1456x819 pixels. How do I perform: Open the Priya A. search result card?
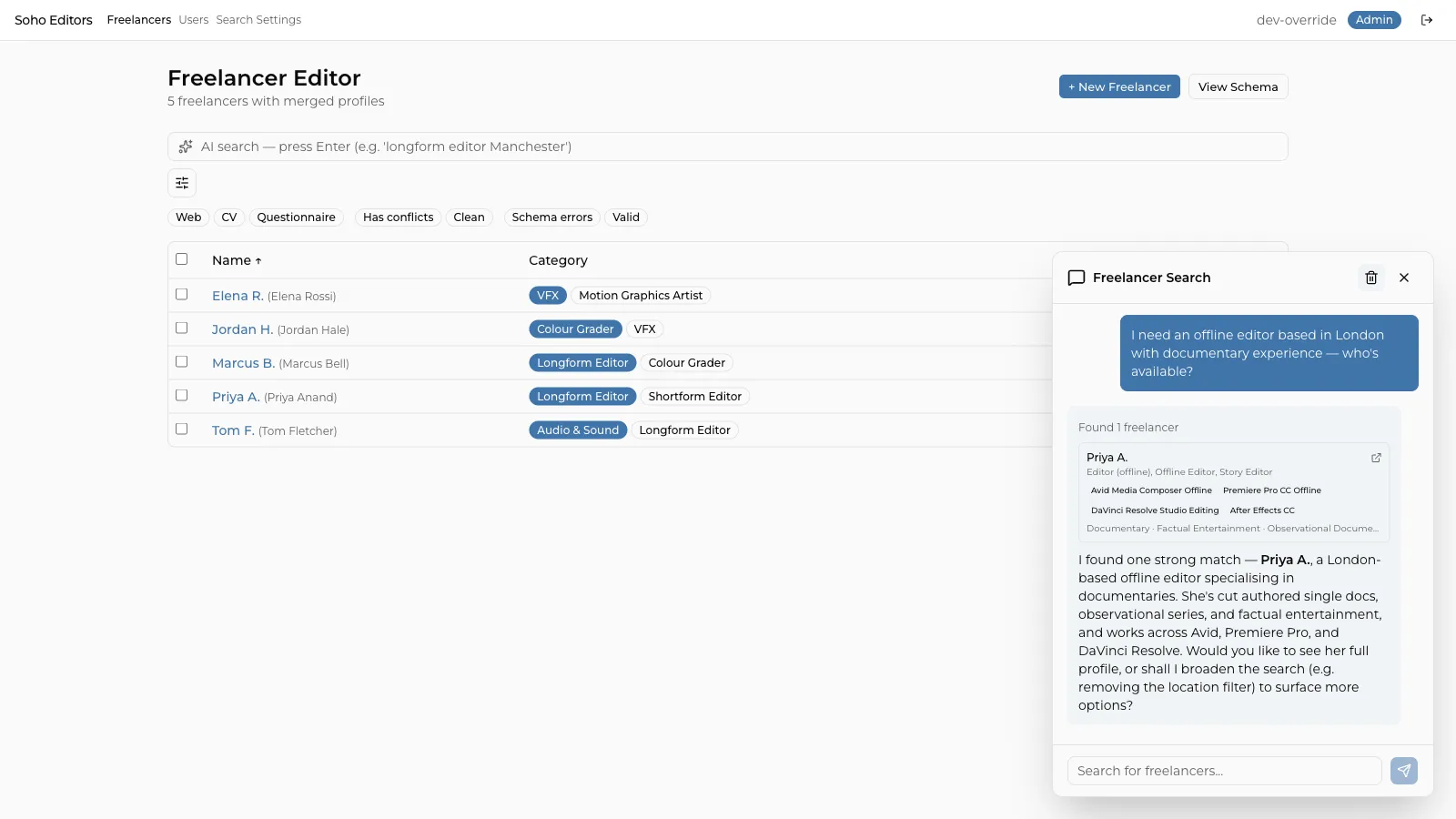coord(1233,492)
